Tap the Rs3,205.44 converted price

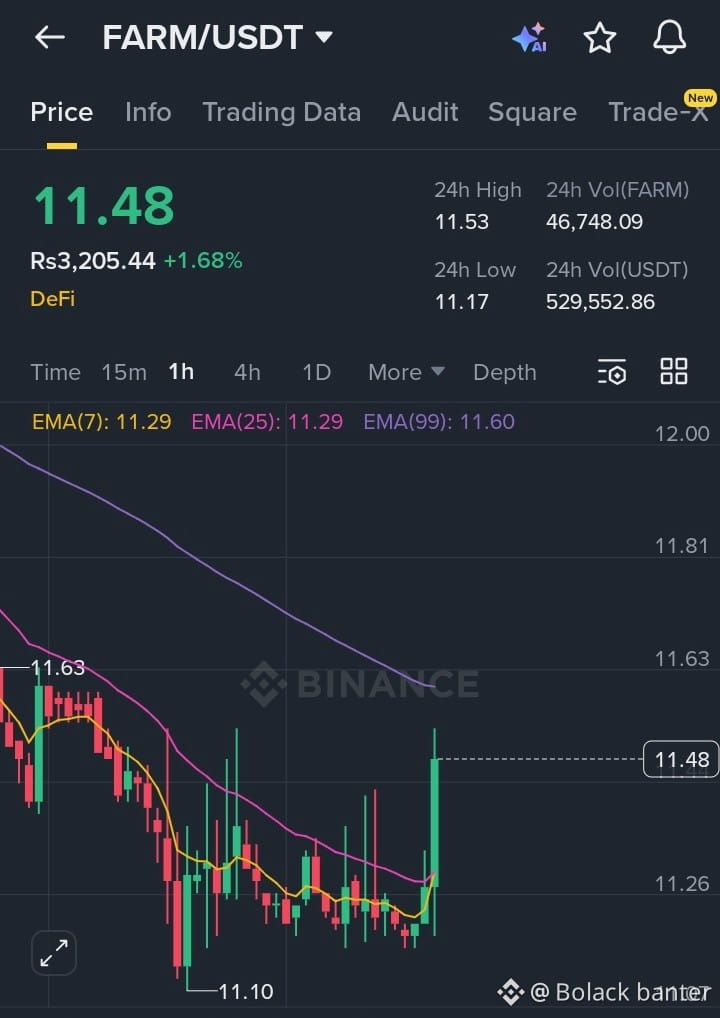93,261
